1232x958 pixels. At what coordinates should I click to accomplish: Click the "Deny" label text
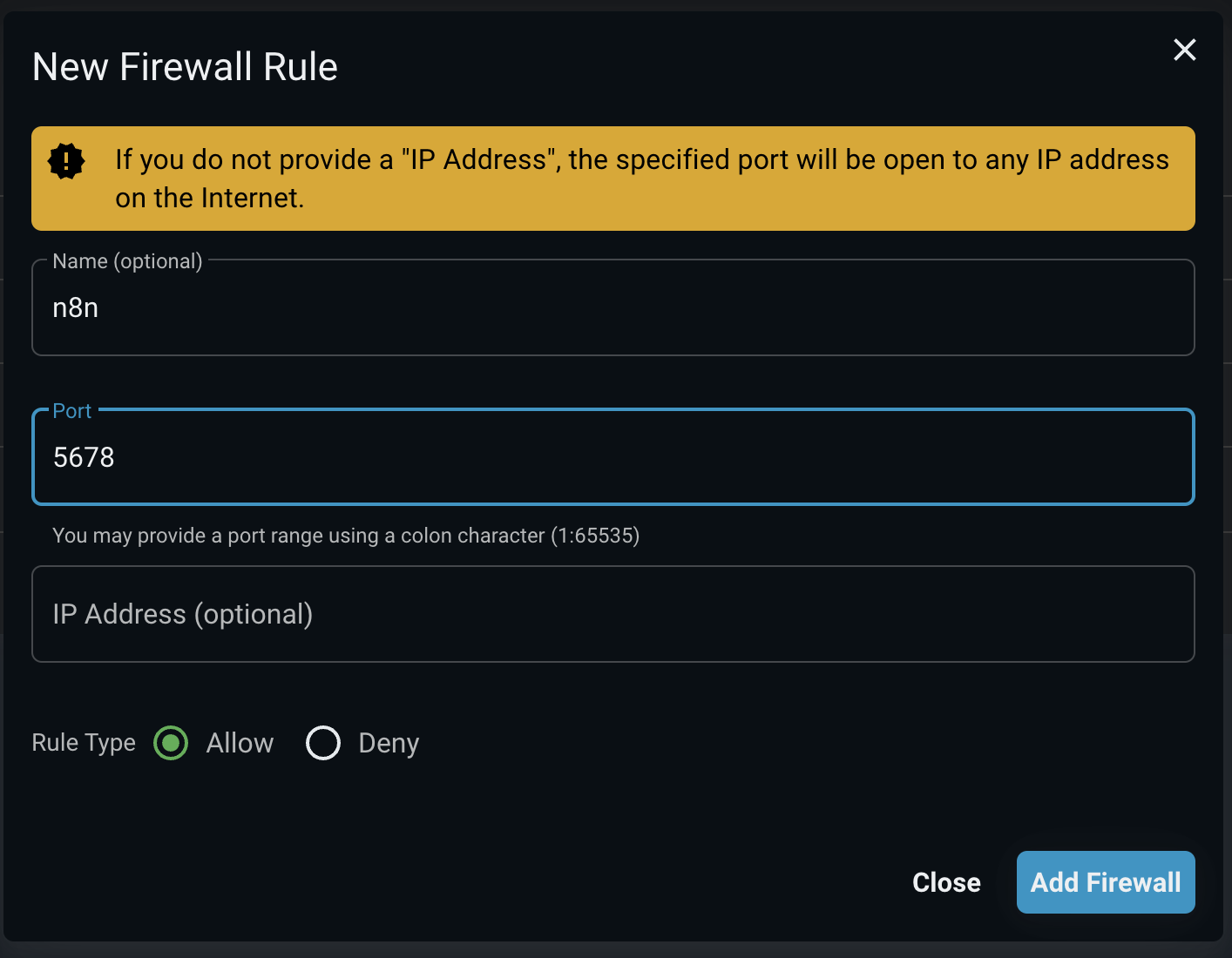tap(389, 743)
